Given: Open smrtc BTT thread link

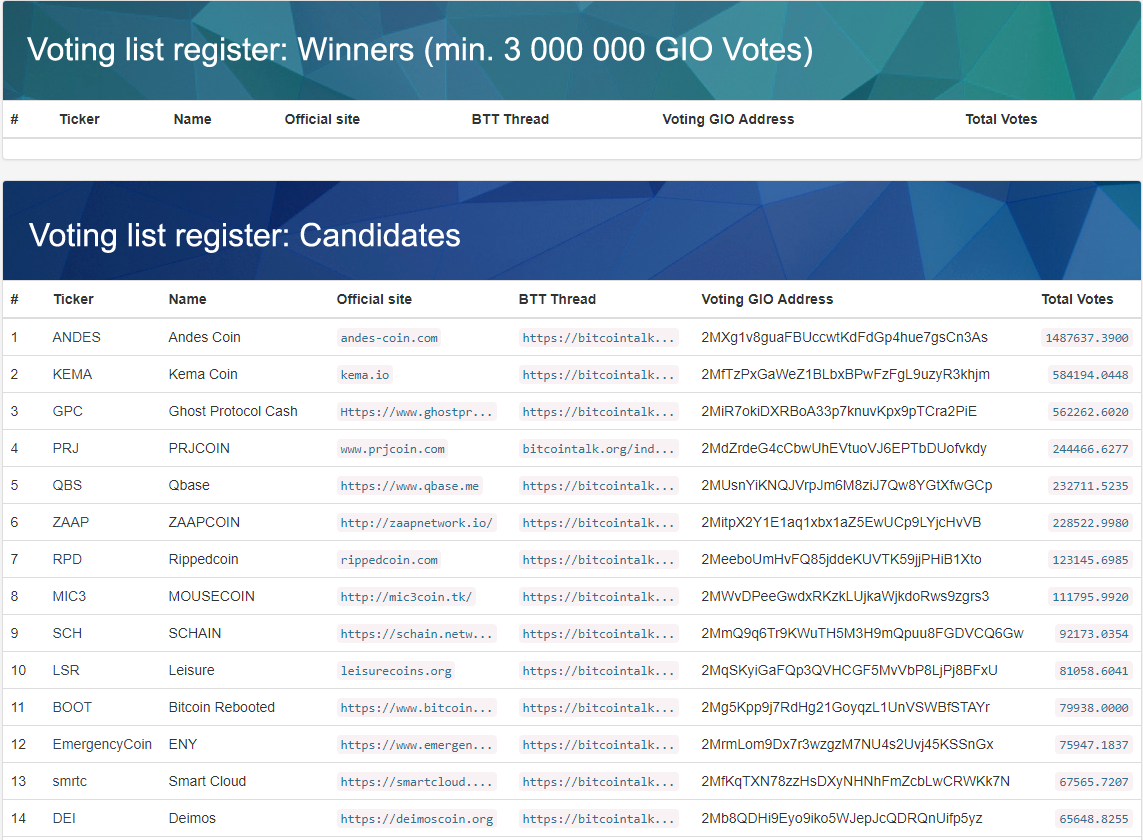Looking at the screenshot, I should [598, 782].
